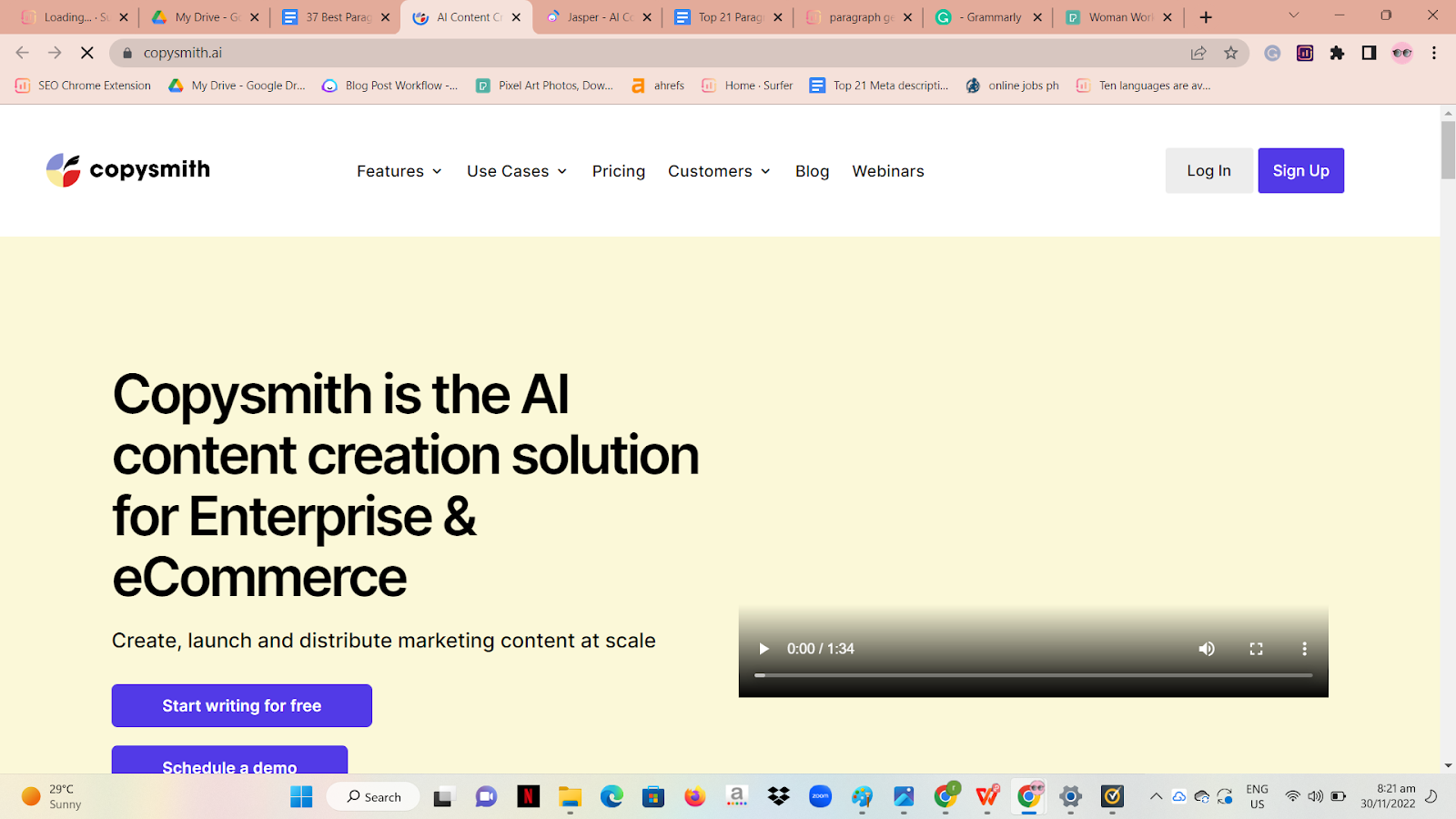Viewport: 1456px width, 819px height.
Task: Open the Photos app on the taskbar
Action: [x=904, y=797]
